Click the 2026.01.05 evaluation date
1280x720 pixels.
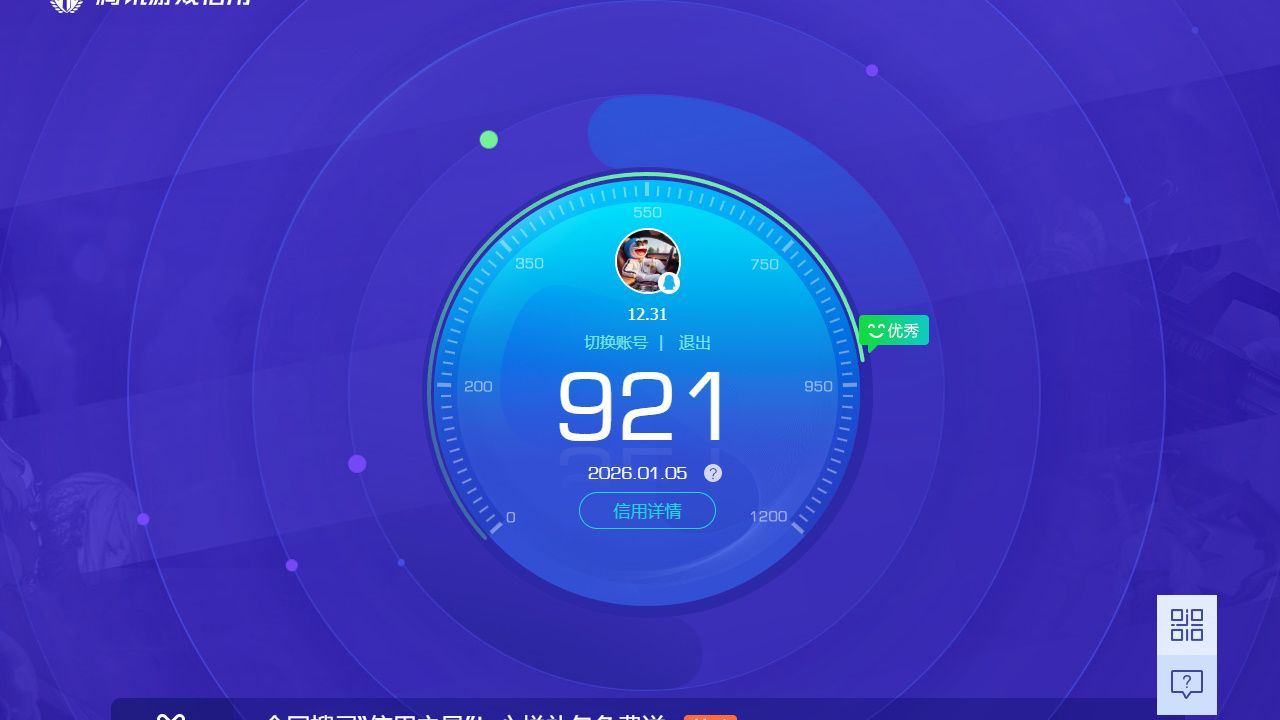coord(637,473)
